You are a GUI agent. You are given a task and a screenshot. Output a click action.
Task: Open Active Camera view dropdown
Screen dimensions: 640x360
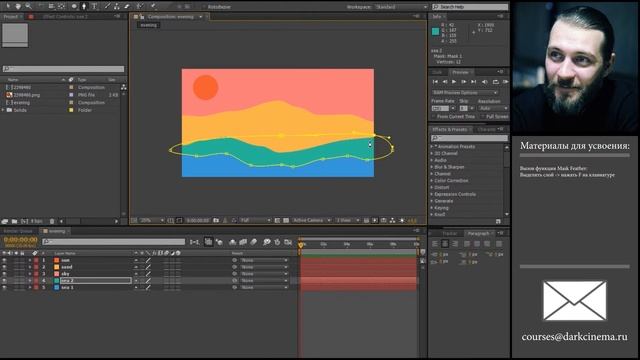pos(311,220)
